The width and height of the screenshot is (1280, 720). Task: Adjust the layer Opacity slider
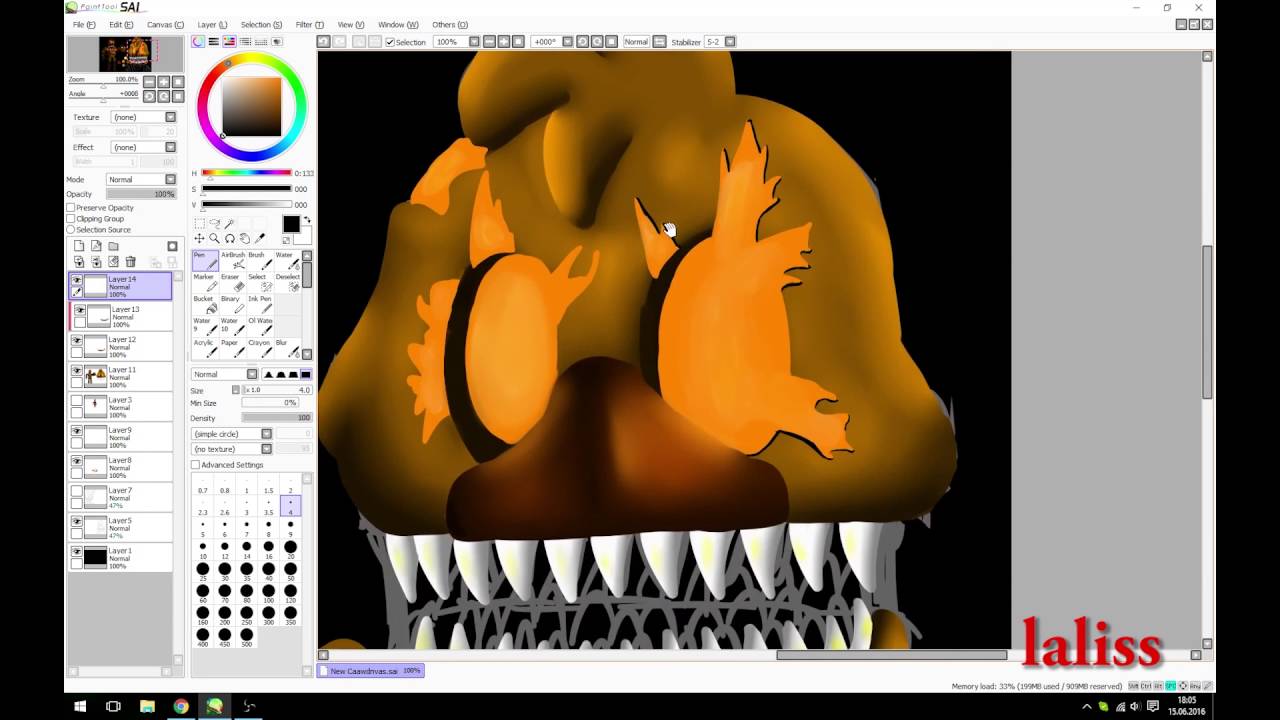(142, 194)
